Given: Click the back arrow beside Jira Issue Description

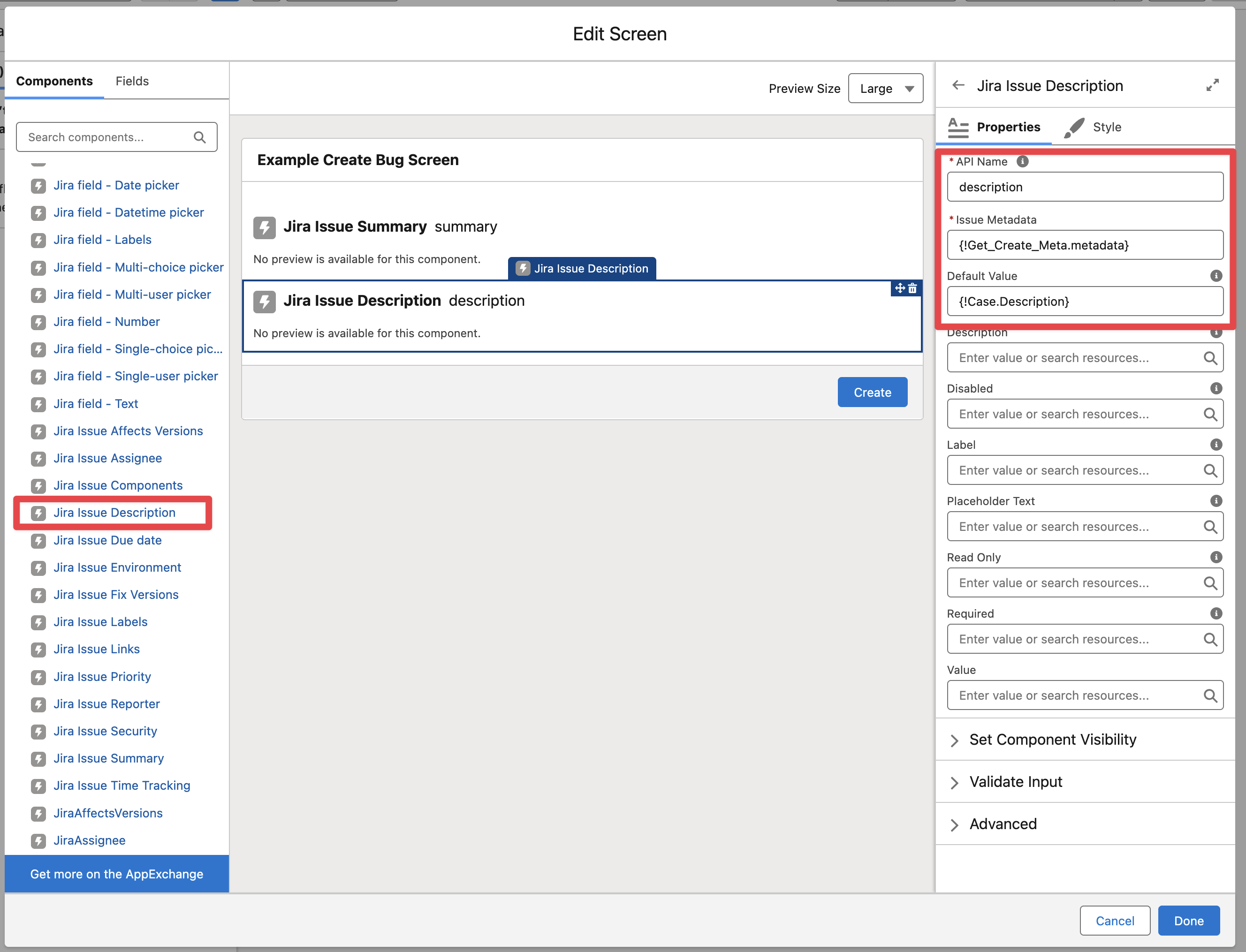Looking at the screenshot, I should [958, 85].
